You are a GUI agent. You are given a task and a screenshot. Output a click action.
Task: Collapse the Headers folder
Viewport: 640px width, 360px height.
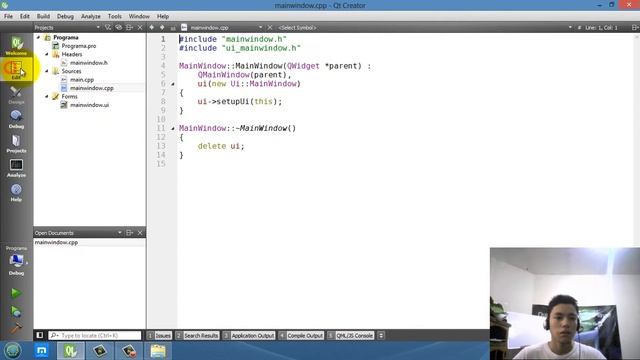click(47, 54)
